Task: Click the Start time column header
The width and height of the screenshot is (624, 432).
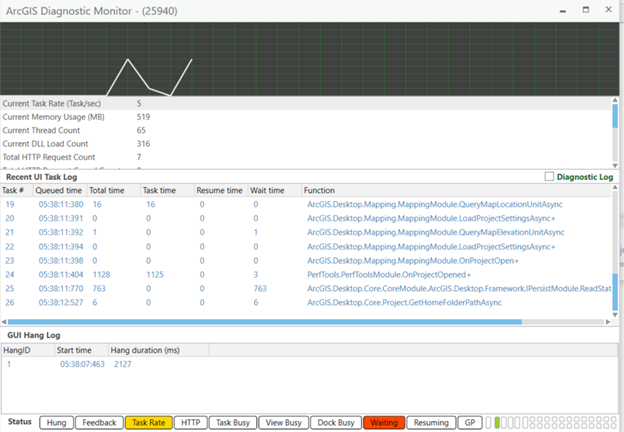Action: click(x=82, y=350)
